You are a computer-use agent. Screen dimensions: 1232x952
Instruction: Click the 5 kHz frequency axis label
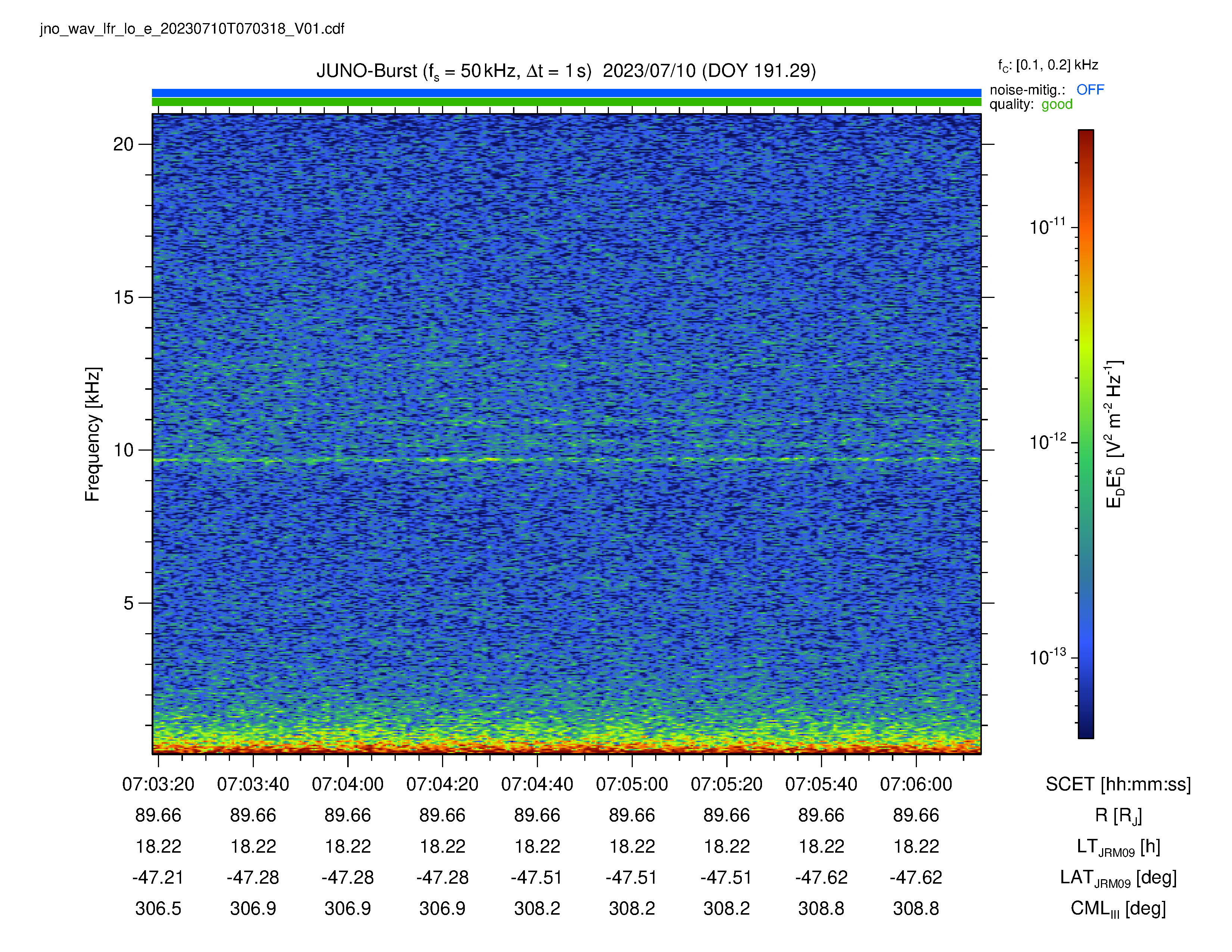coord(129,603)
